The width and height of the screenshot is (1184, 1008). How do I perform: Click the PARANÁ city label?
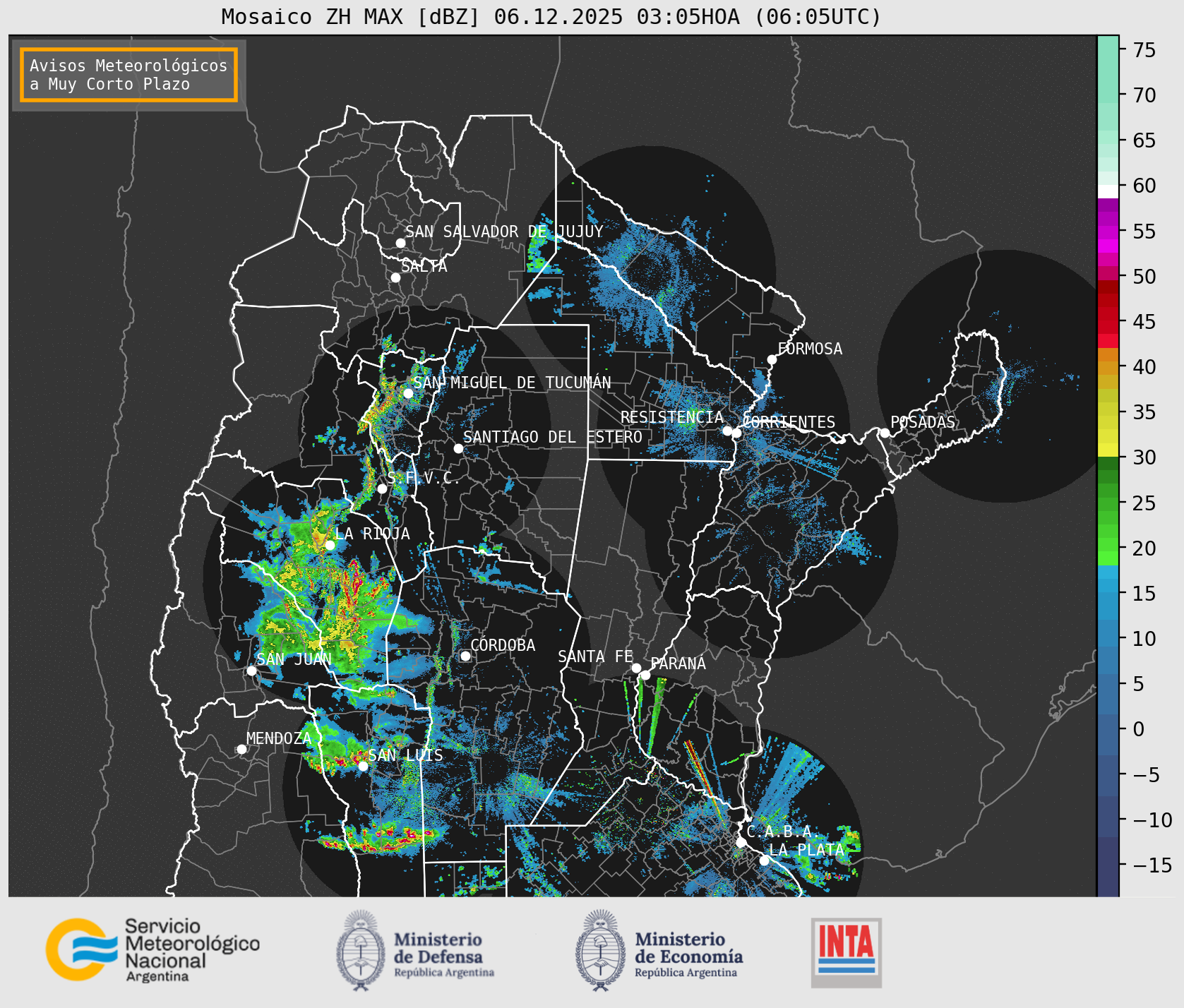[x=678, y=664]
